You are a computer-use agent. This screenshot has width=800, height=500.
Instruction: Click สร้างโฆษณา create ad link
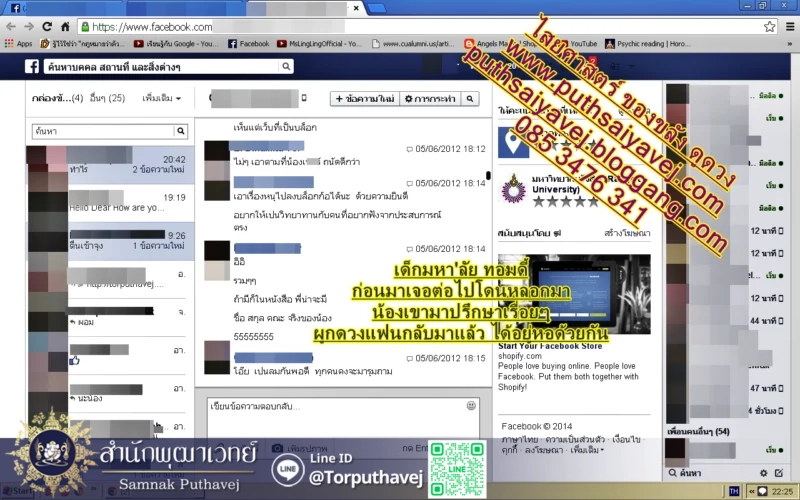pos(627,233)
